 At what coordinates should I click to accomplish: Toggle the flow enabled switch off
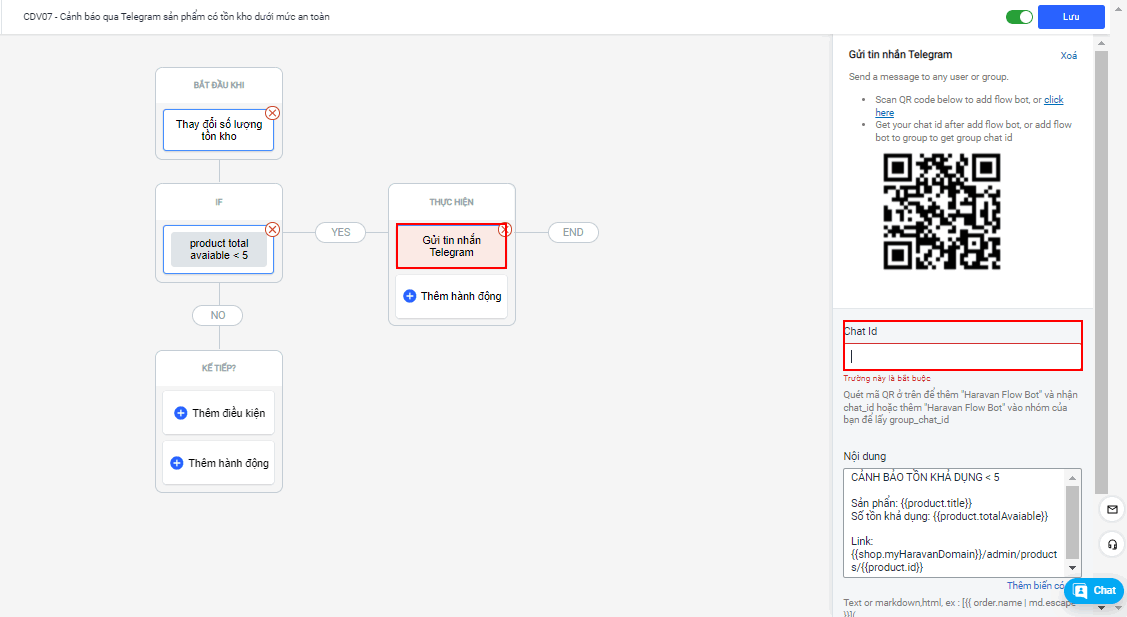[x=1019, y=17]
